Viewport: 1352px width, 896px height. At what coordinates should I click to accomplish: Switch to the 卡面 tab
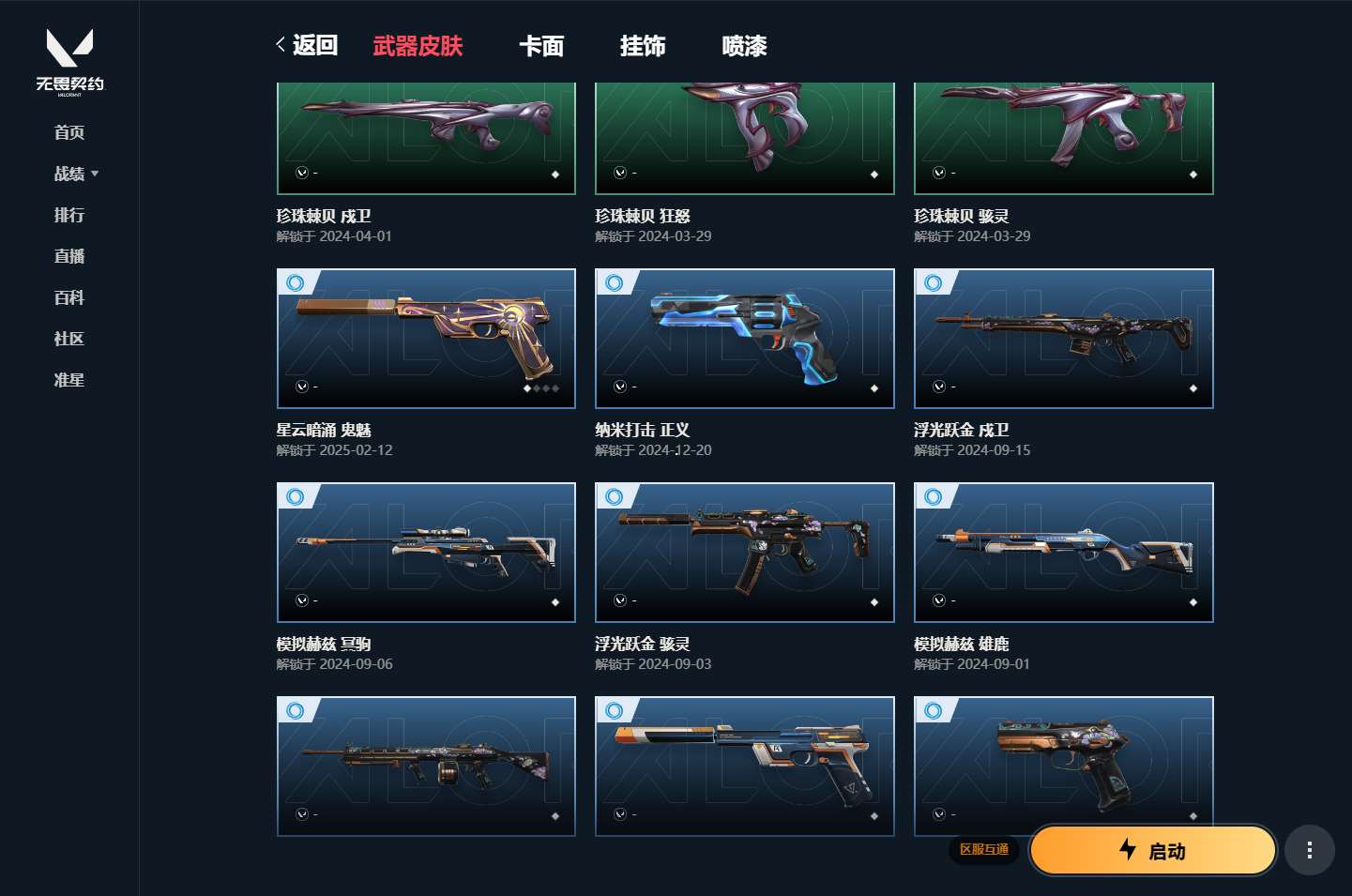(541, 46)
